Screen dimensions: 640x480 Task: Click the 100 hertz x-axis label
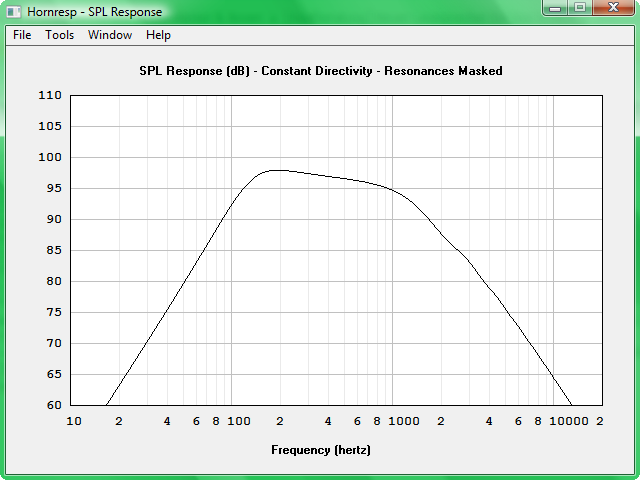pos(239,421)
